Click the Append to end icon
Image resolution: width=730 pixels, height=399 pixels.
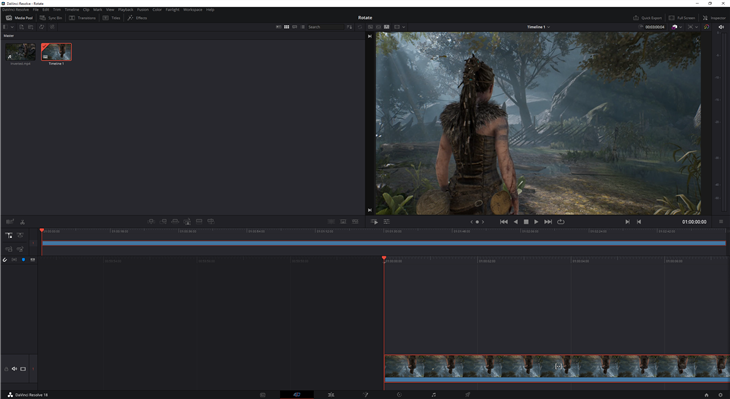coord(163,221)
